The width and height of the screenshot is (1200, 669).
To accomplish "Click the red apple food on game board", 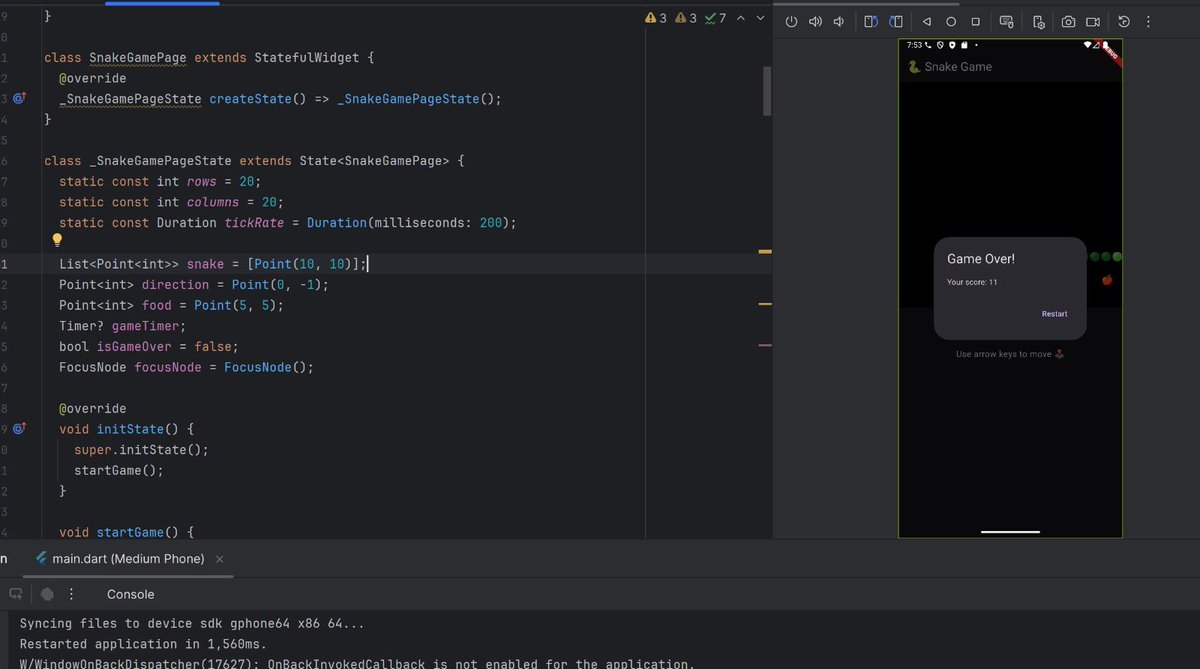I will pos(1107,280).
